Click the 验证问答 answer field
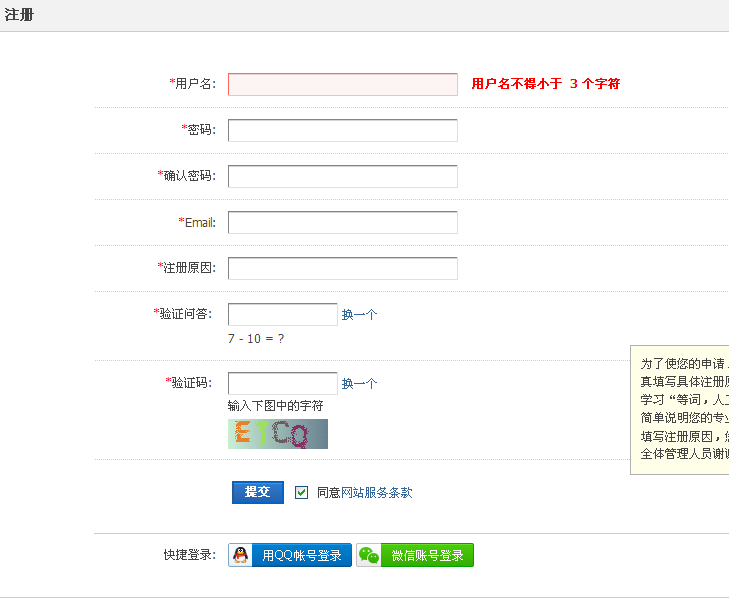This screenshot has height=600, width=729. [282, 315]
